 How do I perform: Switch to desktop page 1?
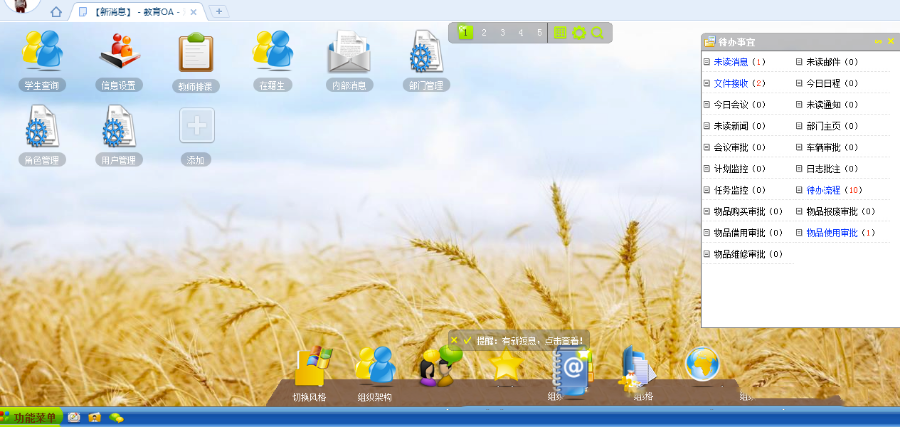(465, 33)
